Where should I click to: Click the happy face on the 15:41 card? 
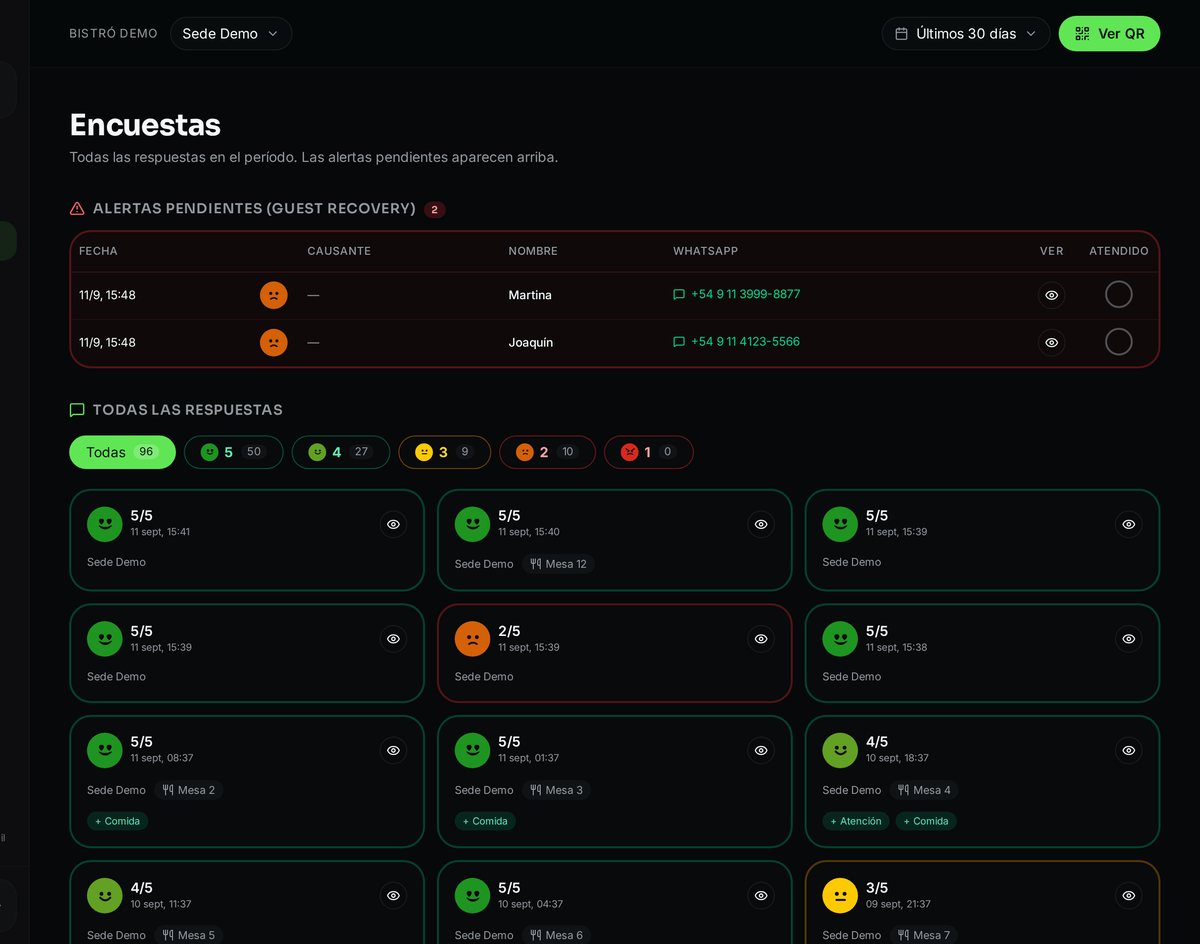pos(105,524)
